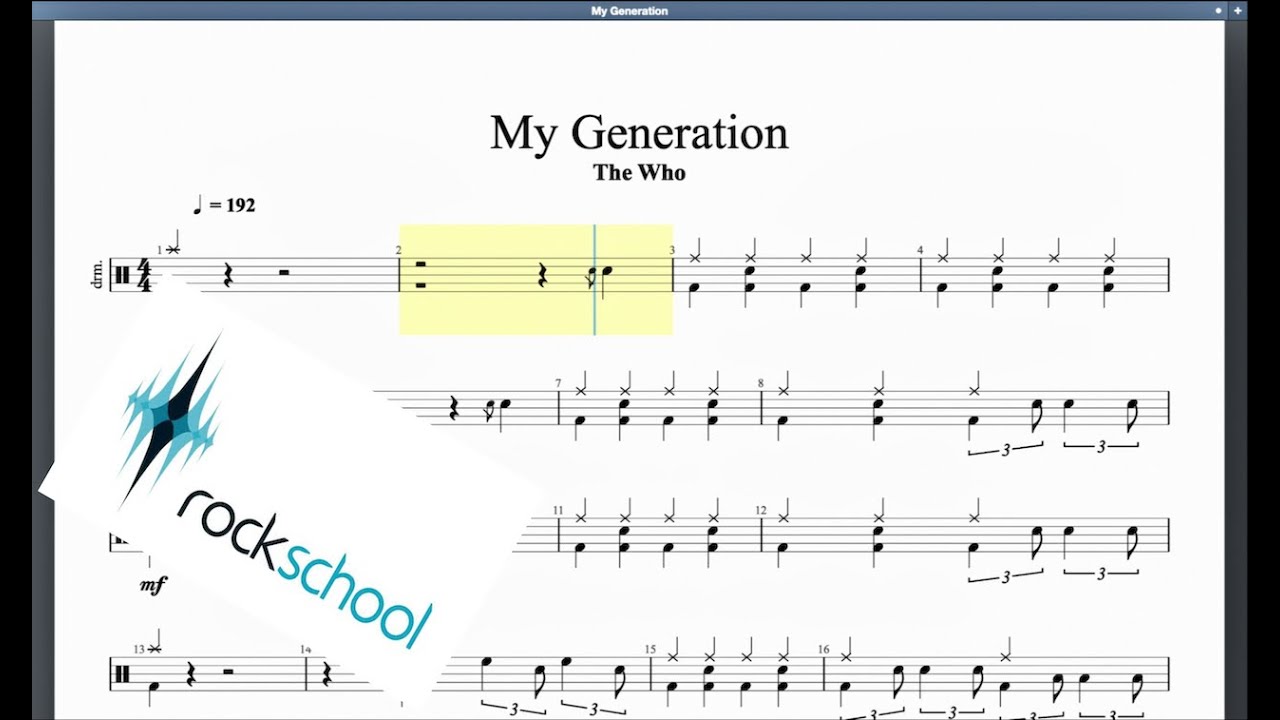Click the playback cursor in measure 2
1280x720 pixels.
(595, 279)
